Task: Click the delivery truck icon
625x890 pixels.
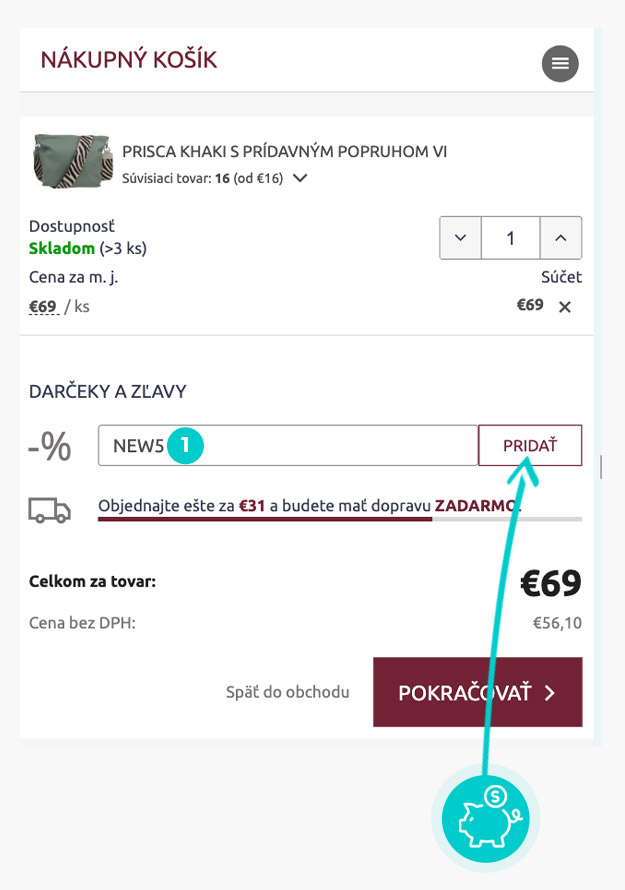Action: pos(50,510)
